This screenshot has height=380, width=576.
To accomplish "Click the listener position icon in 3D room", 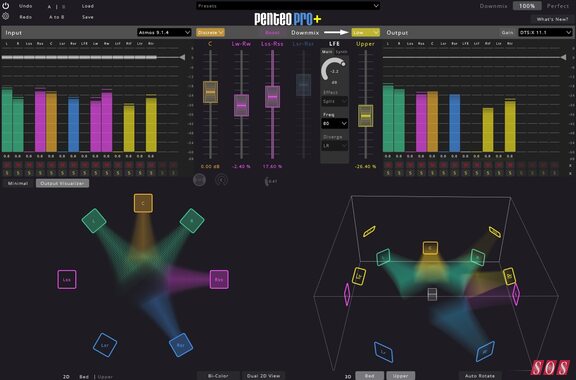I will 432,294.
